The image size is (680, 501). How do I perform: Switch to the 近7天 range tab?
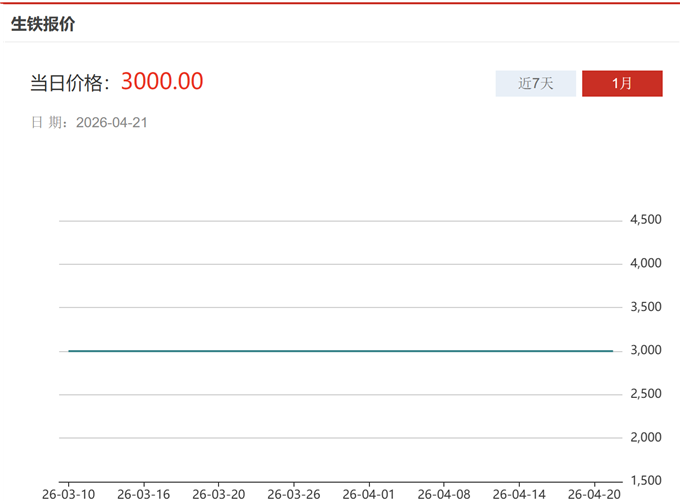(535, 84)
